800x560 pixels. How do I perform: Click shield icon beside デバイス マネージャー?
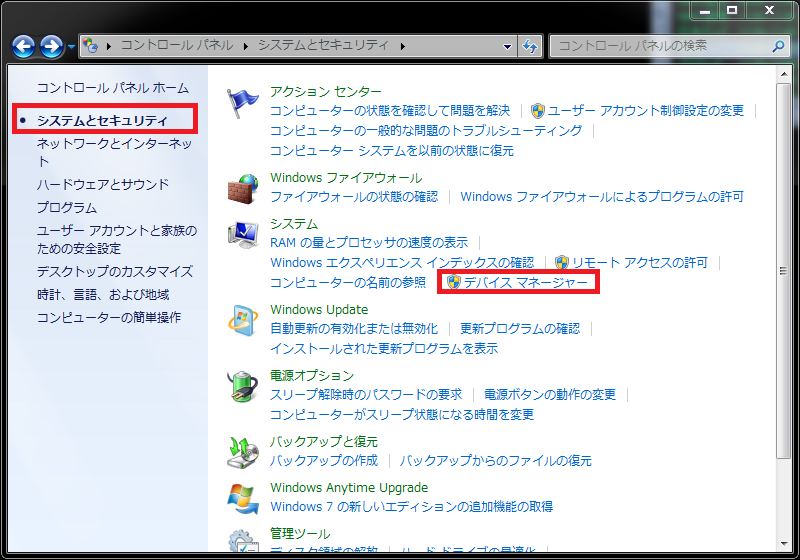pos(454,282)
